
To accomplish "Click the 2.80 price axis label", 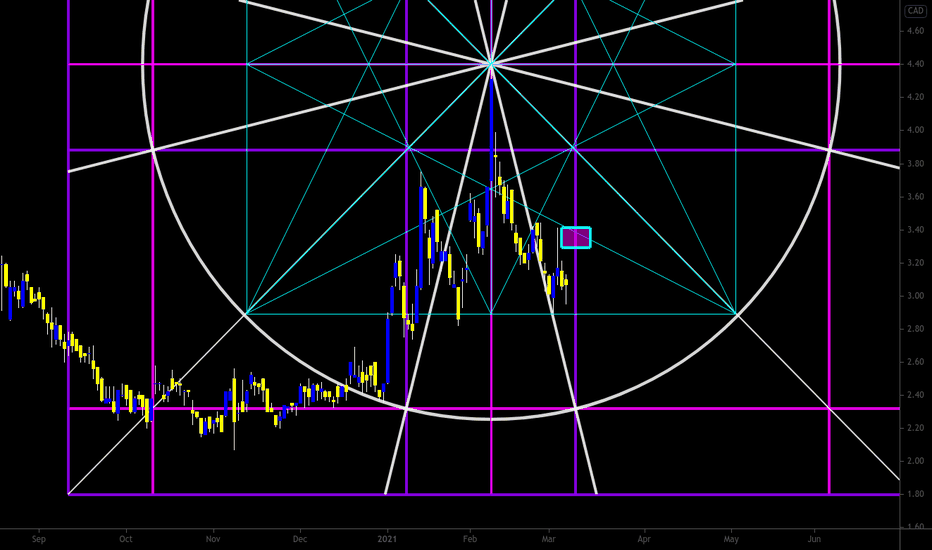I will click(x=915, y=329).
